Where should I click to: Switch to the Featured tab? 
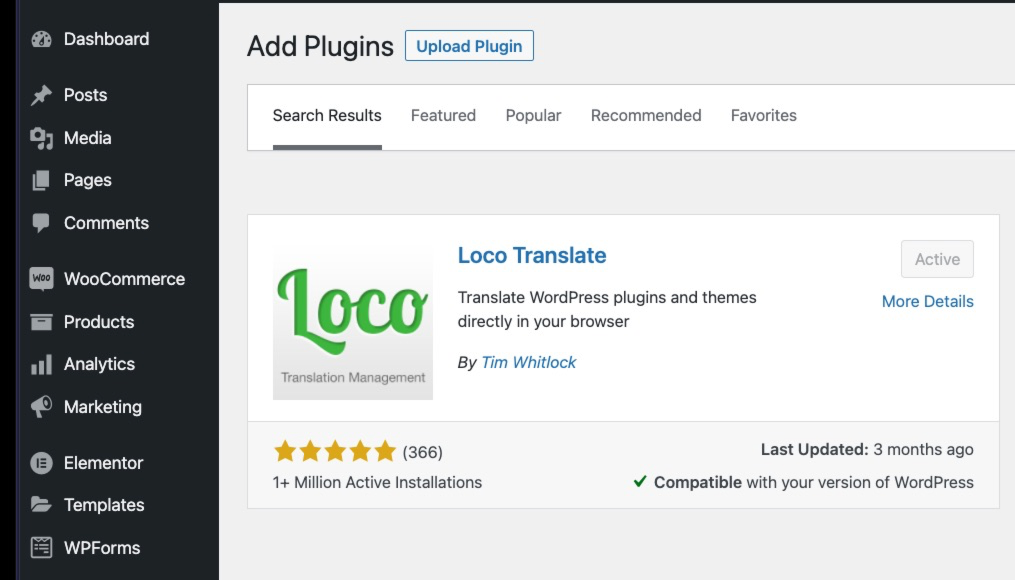coord(443,115)
